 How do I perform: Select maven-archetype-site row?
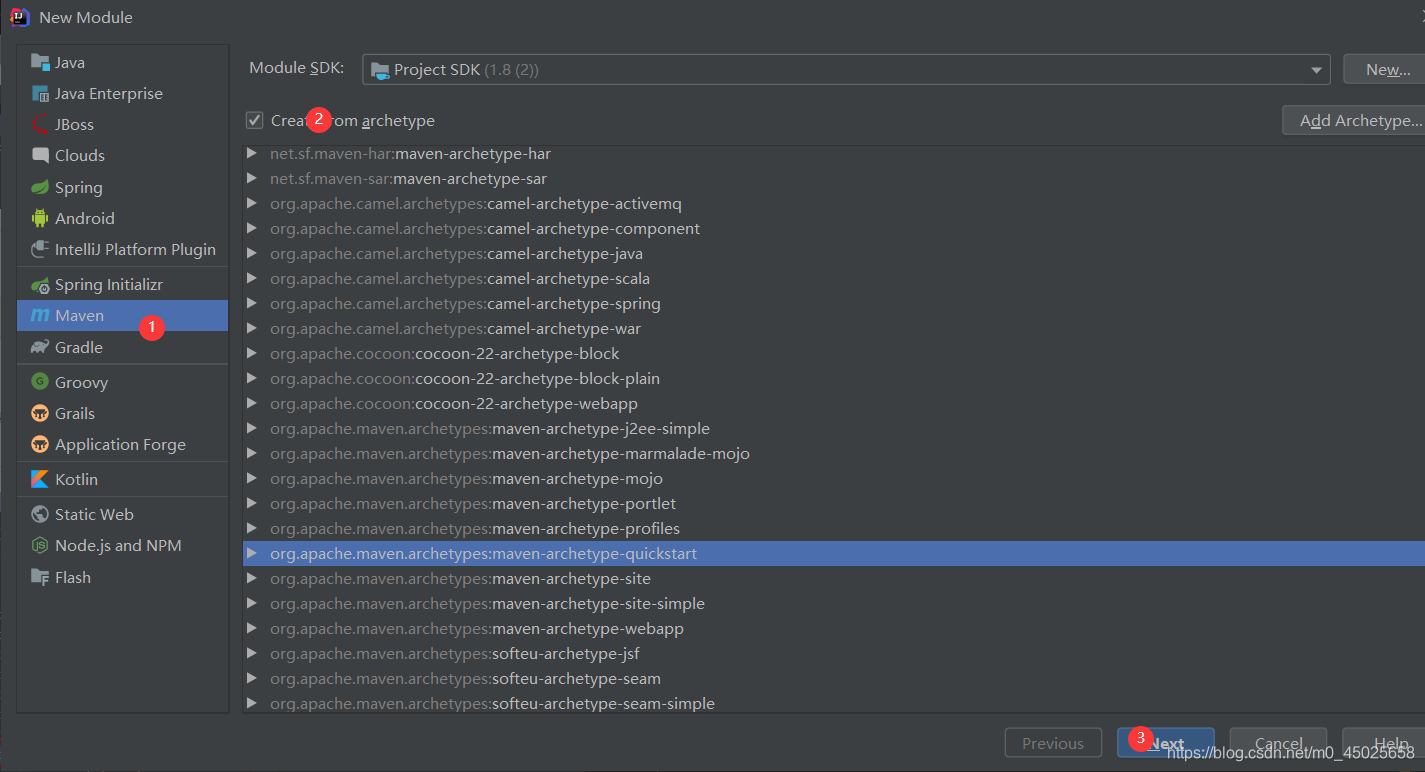834,579
